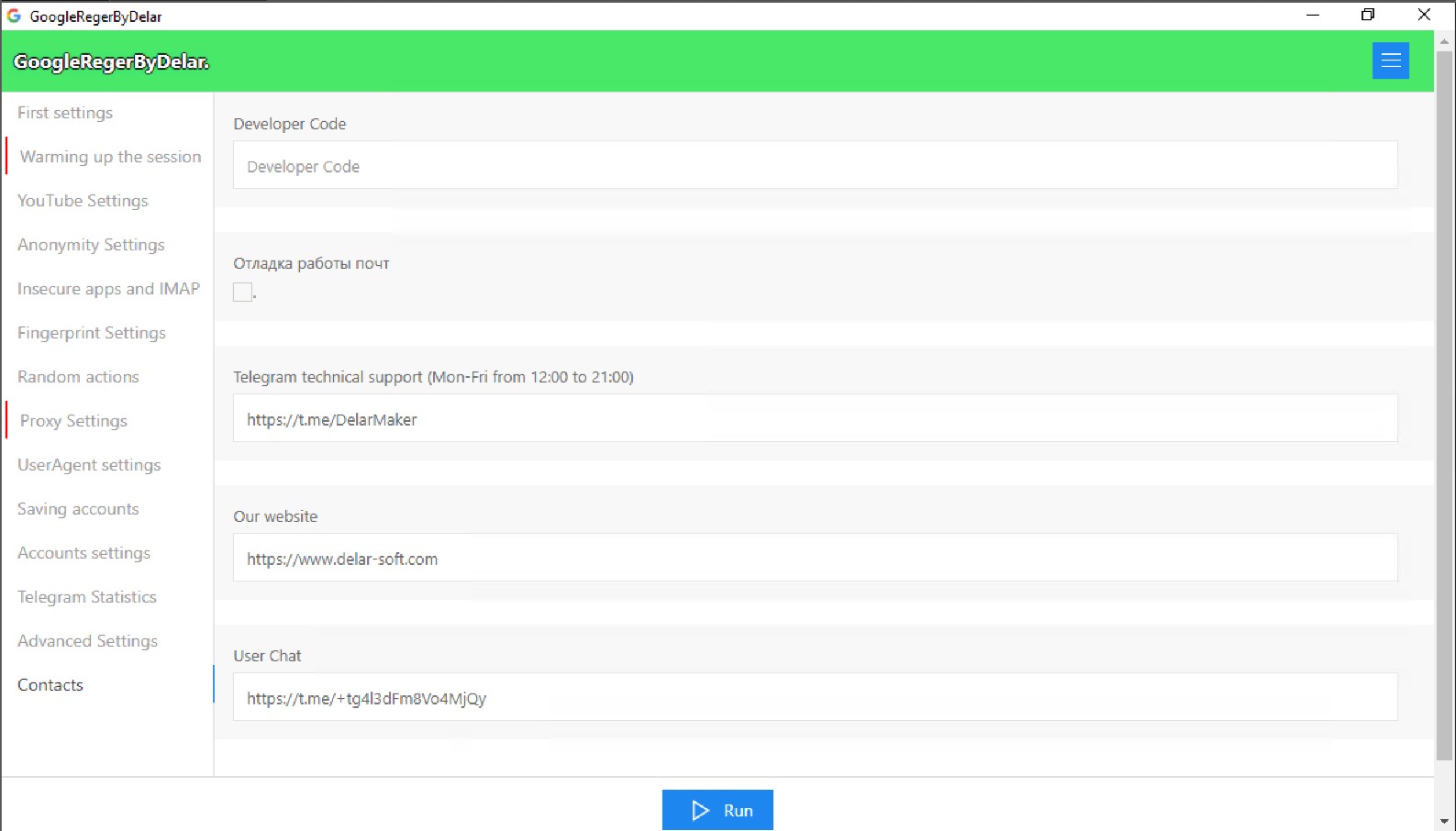Image resolution: width=1456 pixels, height=831 pixels.
Task: Open First settings section
Action: (65, 113)
